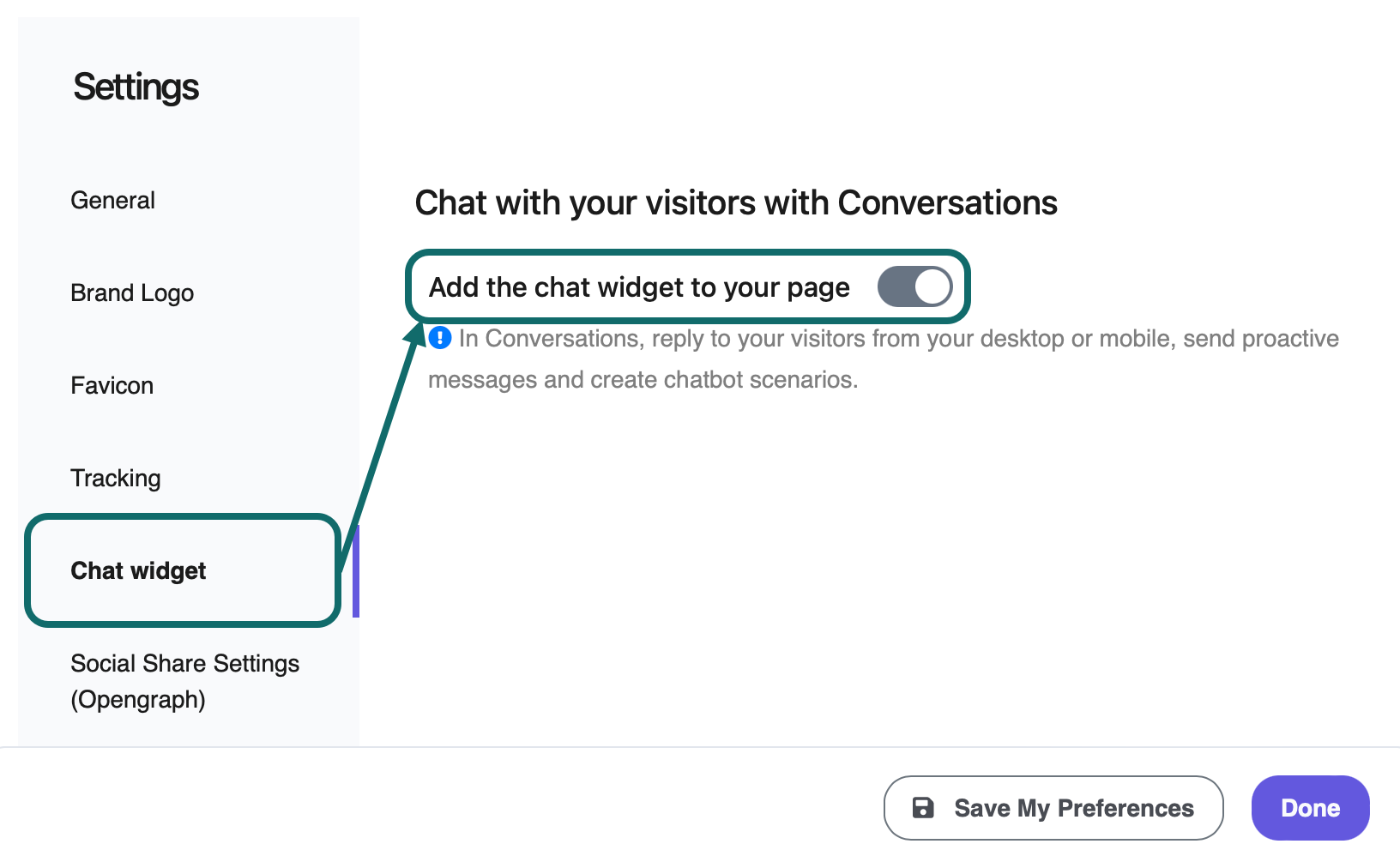The width and height of the screenshot is (1400, 856).
Task: Click the Save My Preferences button
Action: (1053, 807)
